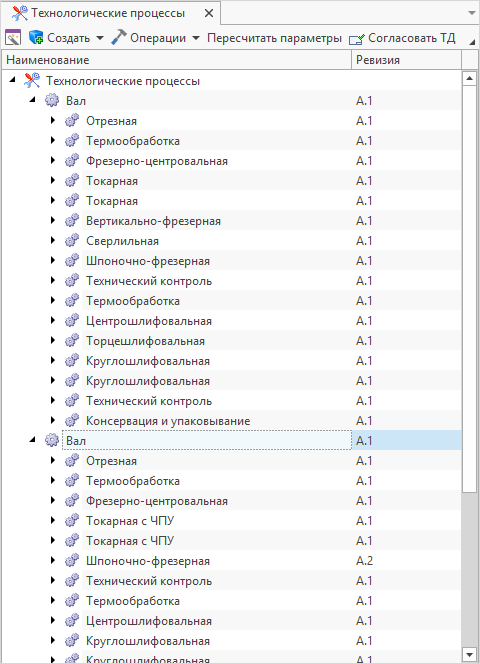Expand Фрезерно-центровальная under highlighted Вал
Viewport: 480px width, 664px height.
53,500
